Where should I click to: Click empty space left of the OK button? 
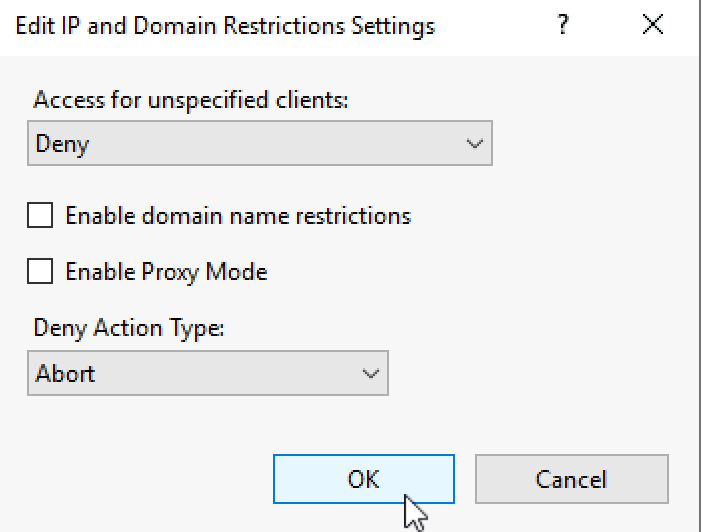[140, 479]
